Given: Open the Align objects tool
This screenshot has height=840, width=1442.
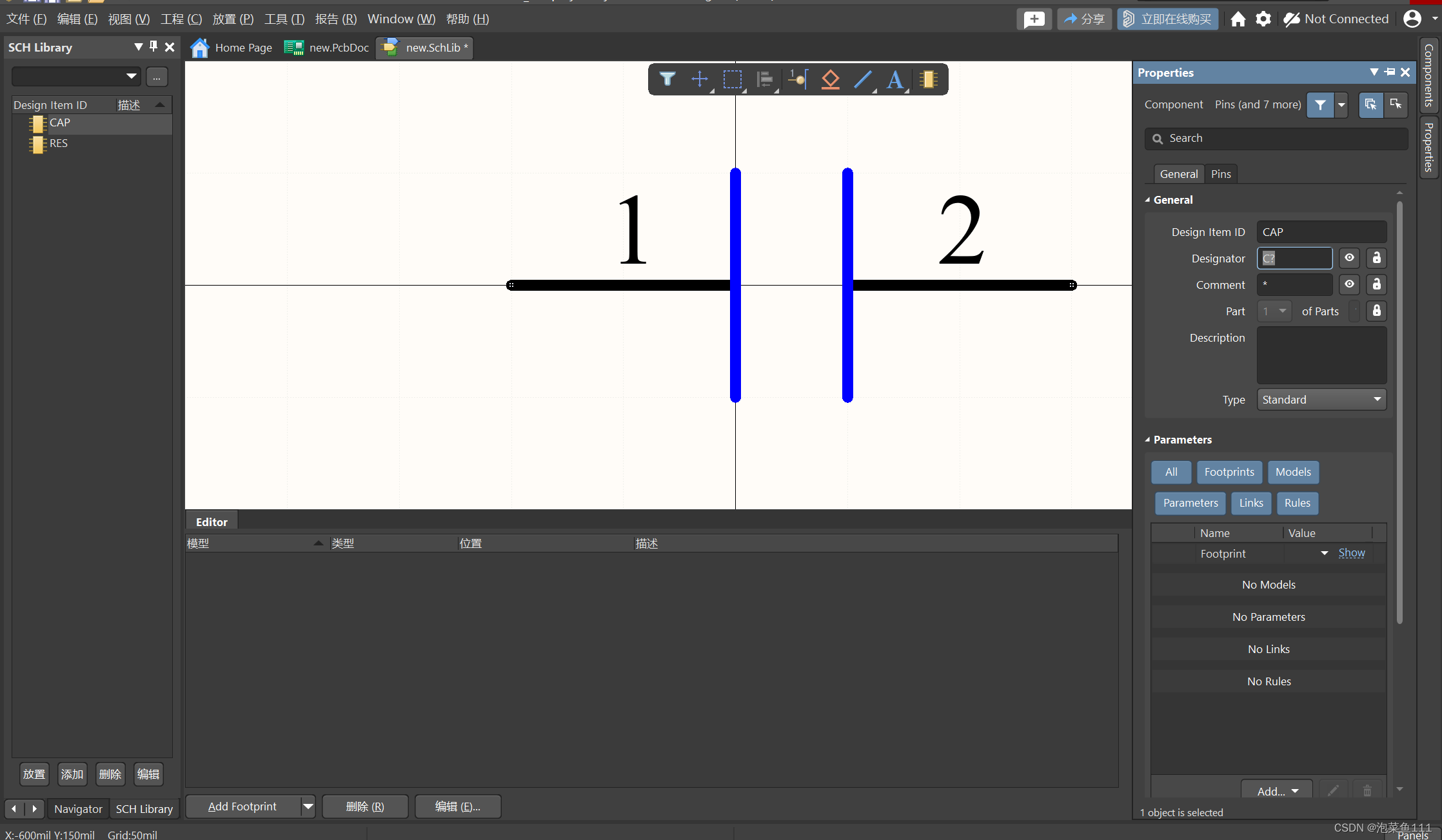Looking at the screenshot, I should click(x=765, y=79).
